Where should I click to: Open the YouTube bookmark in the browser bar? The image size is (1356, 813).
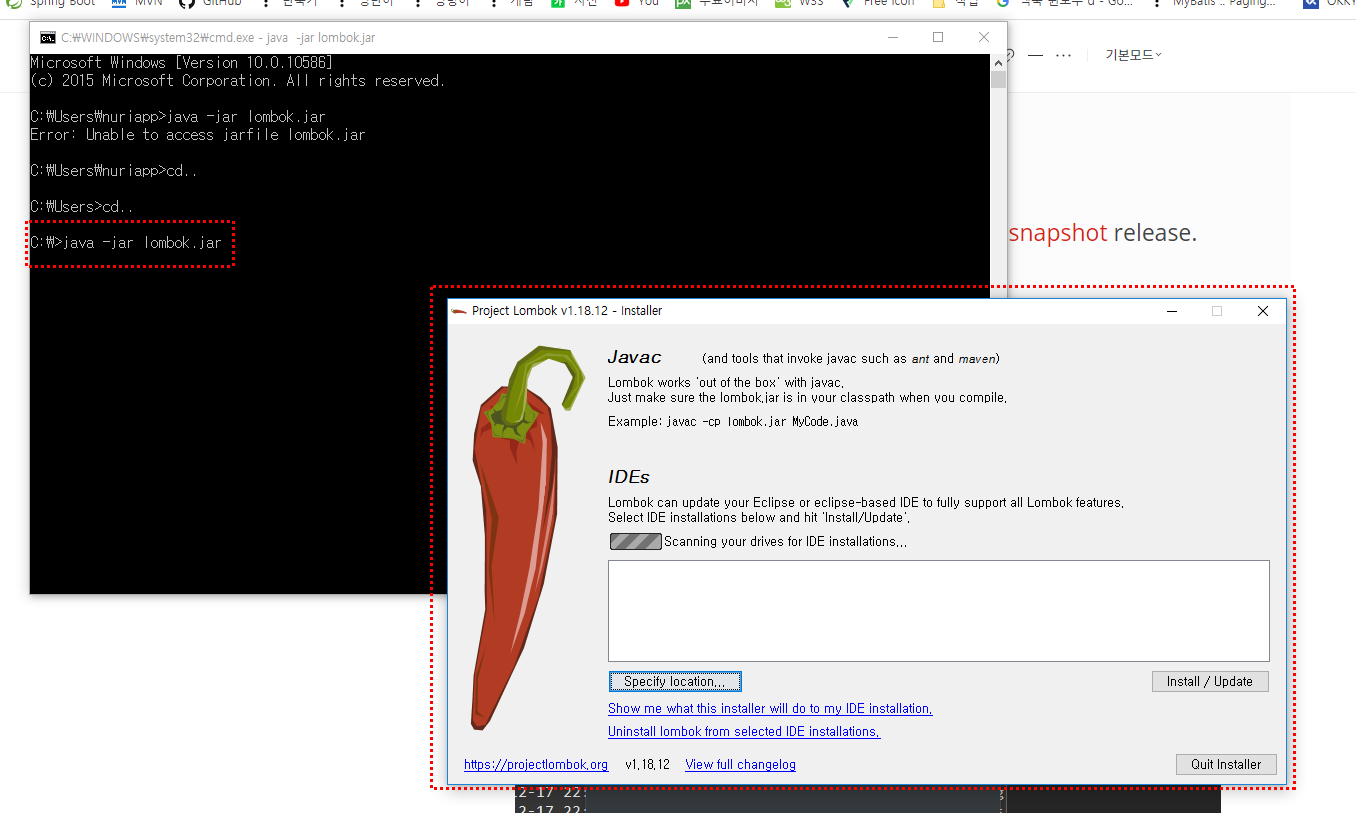[x=637, y=3]
